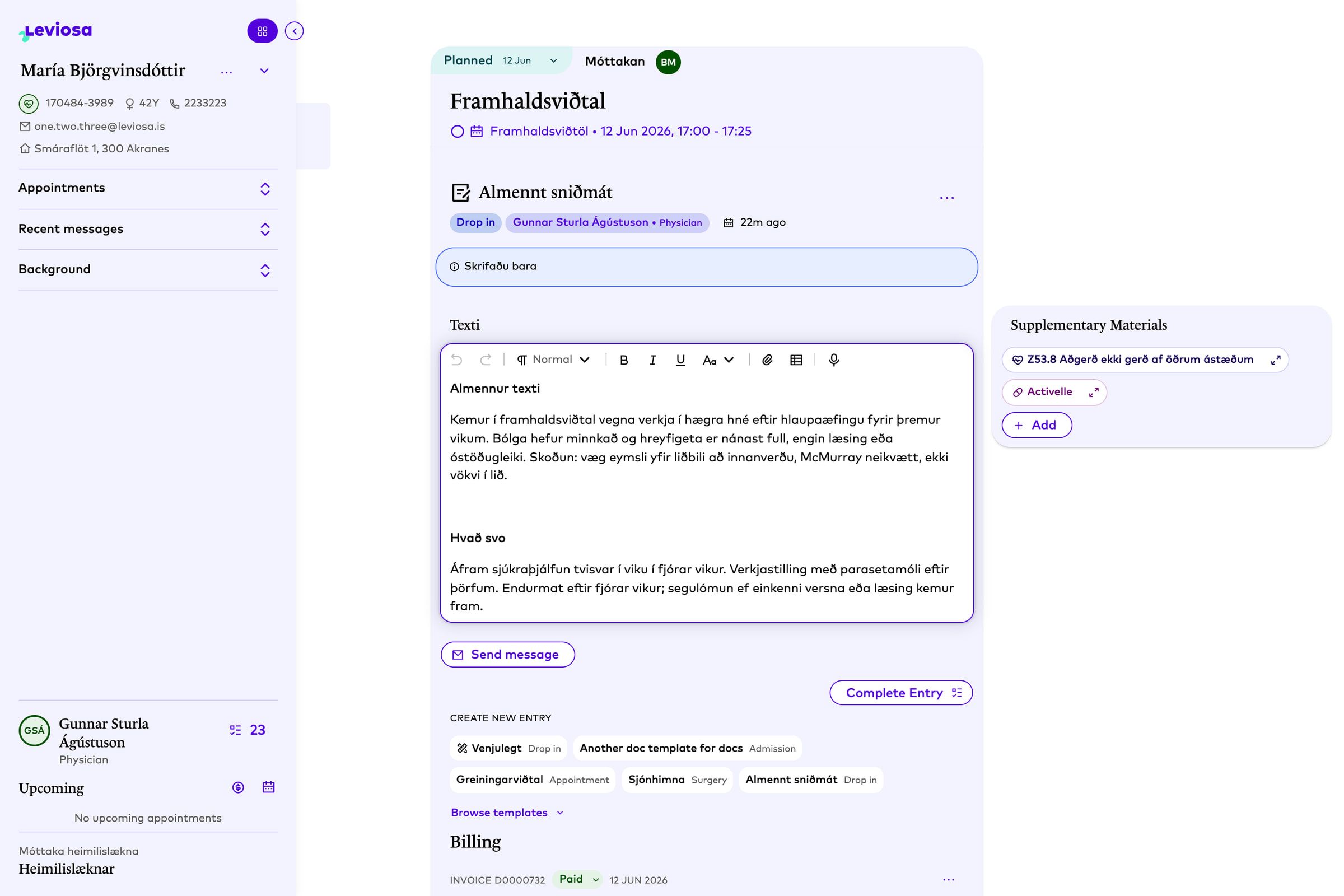Viewport: 1344px width, 896px height.
Task: Expand the Activelle medication chip
Action: 1094,393
